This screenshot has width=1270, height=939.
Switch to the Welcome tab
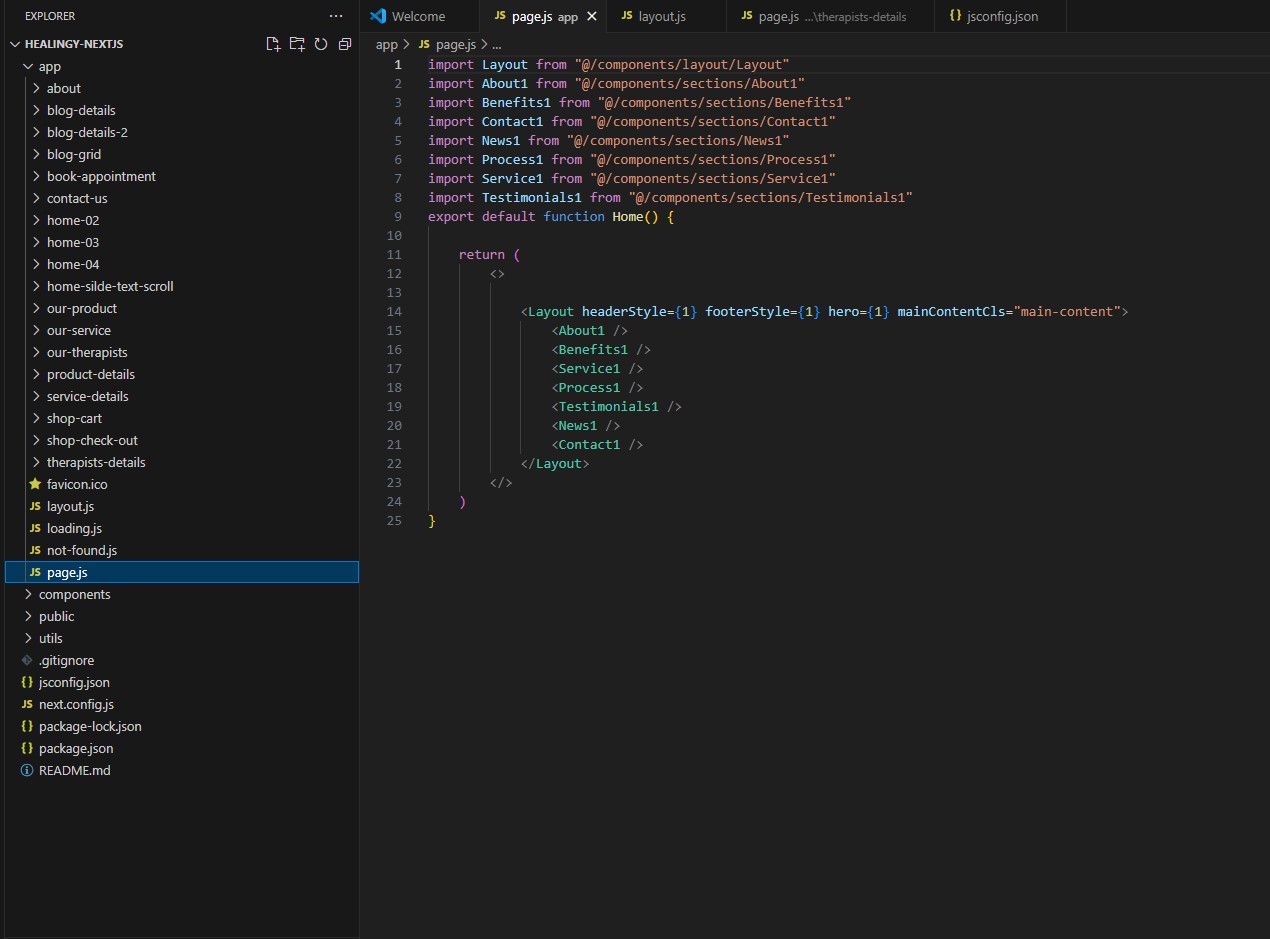point(420,16)
